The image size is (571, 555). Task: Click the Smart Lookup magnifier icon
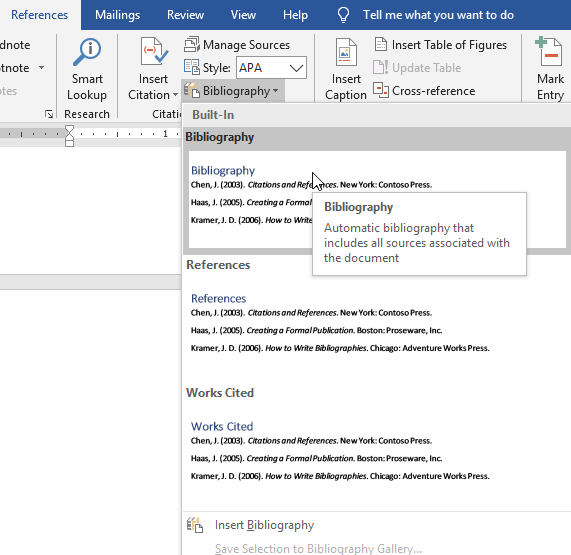click(x=87, y=52)
